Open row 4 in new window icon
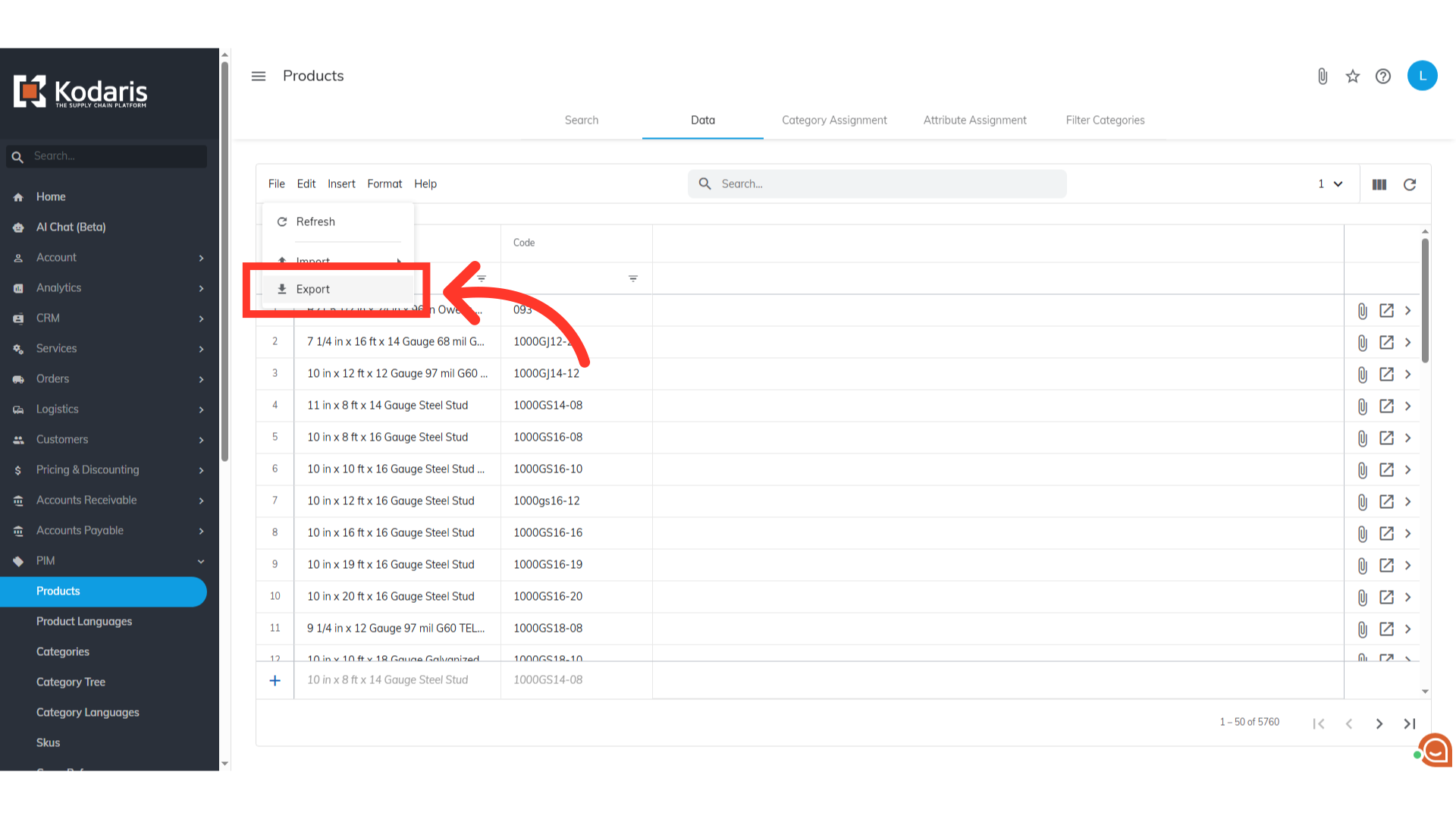The height and width of the screenshot is (819, 1456). (x=1386, y=406)
